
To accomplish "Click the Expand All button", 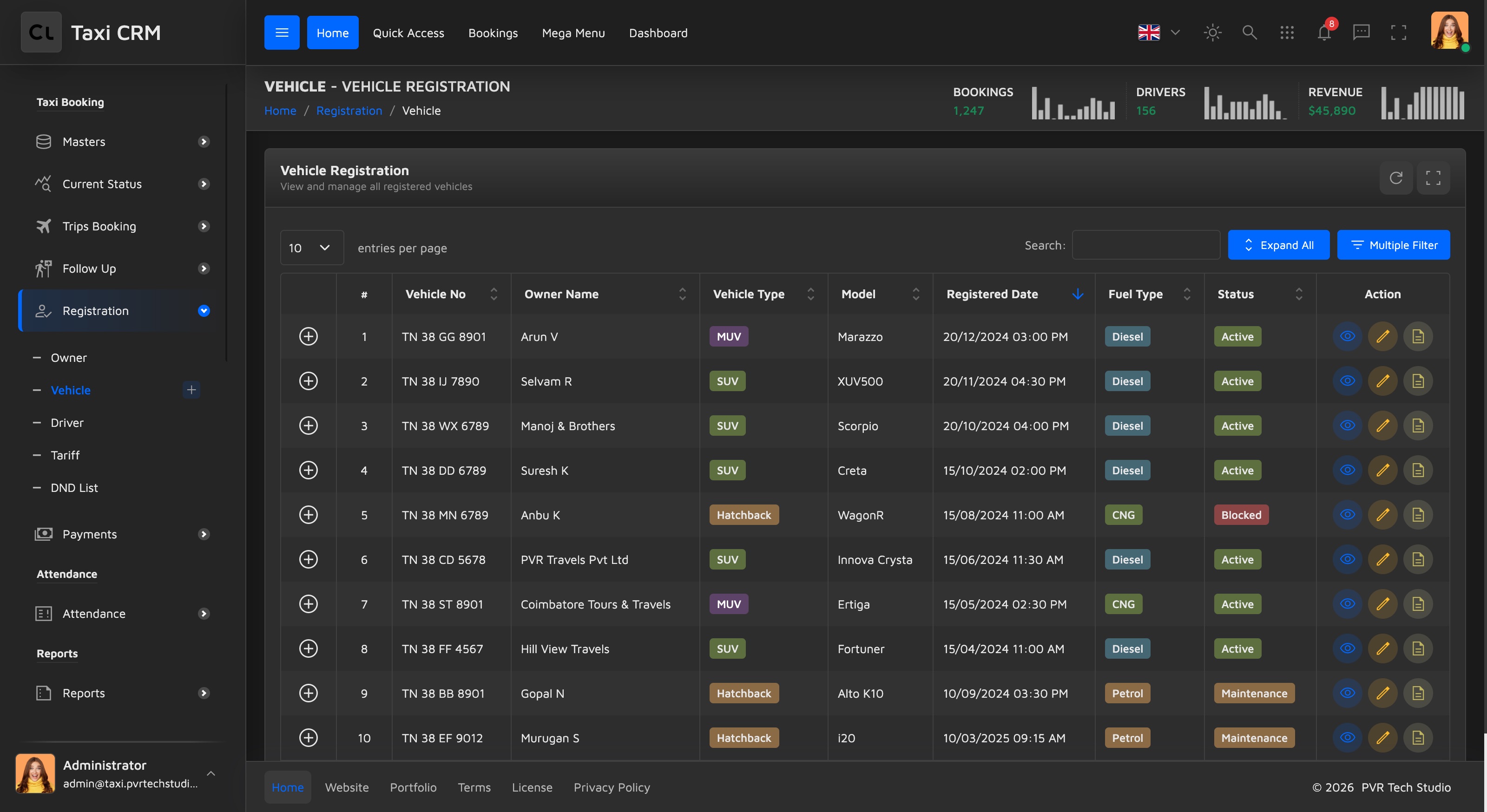I will click(1279, 245).
